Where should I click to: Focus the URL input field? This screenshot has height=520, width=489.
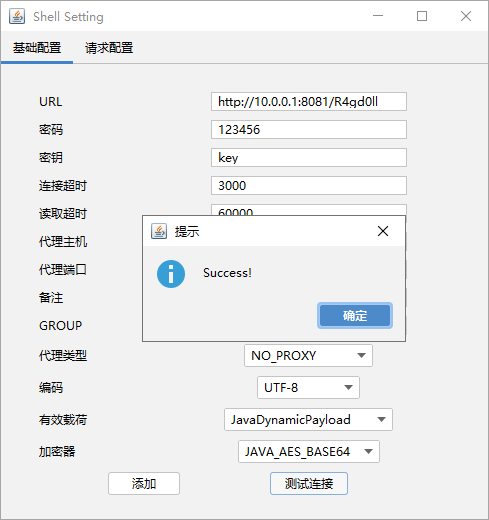(309, 102)
